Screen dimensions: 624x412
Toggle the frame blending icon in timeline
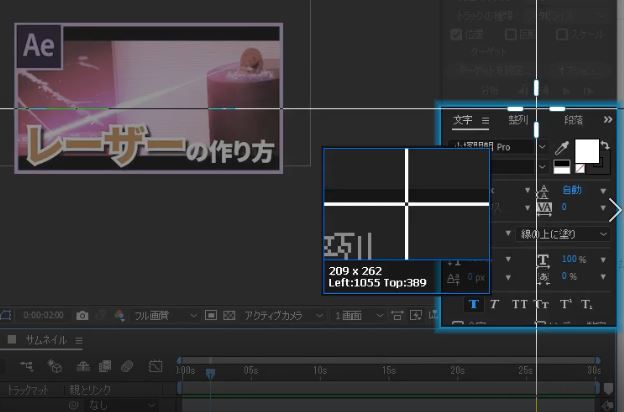[105, 366]
